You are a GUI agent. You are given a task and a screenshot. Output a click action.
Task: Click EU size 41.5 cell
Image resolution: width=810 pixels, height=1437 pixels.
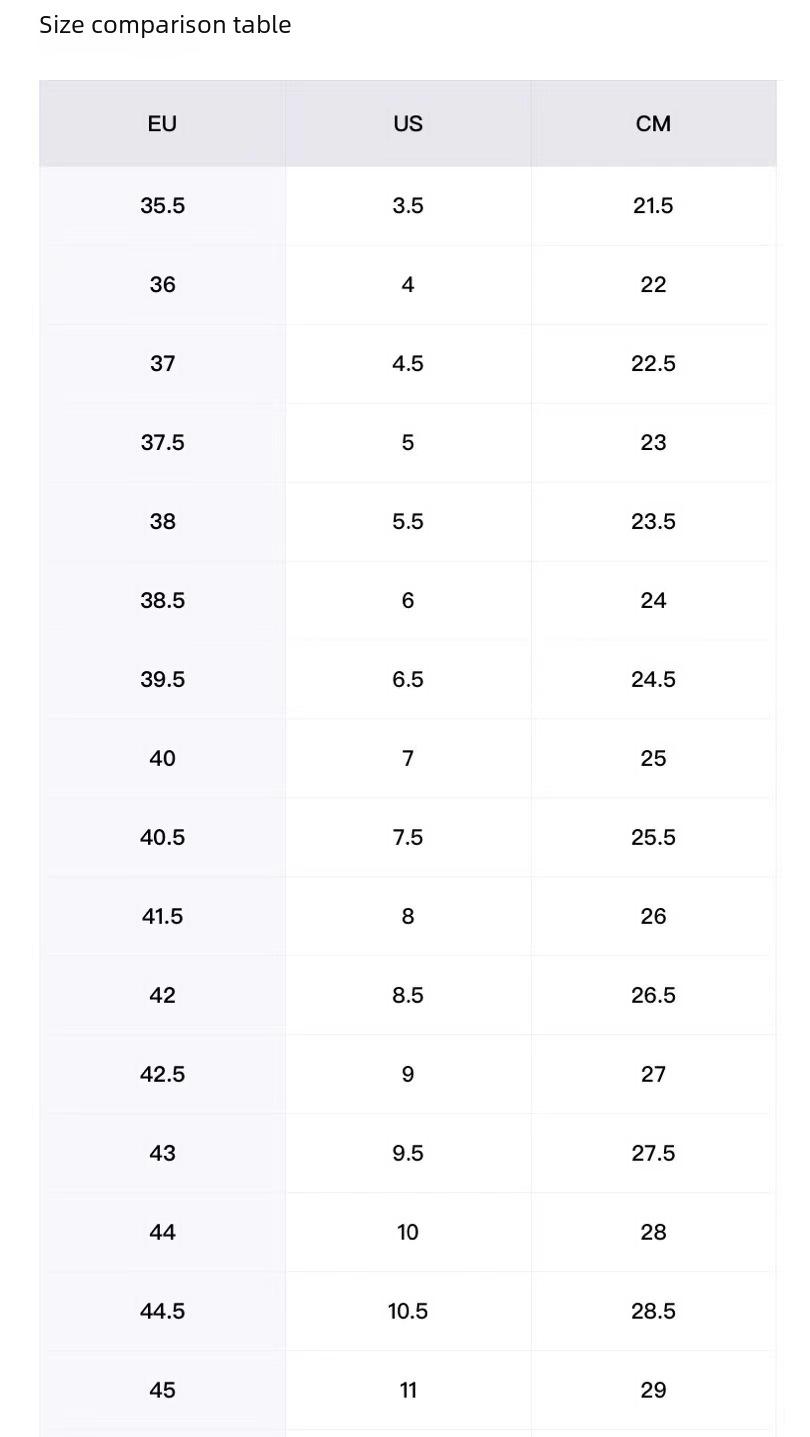pyautogui.click(x=162, y=917)
